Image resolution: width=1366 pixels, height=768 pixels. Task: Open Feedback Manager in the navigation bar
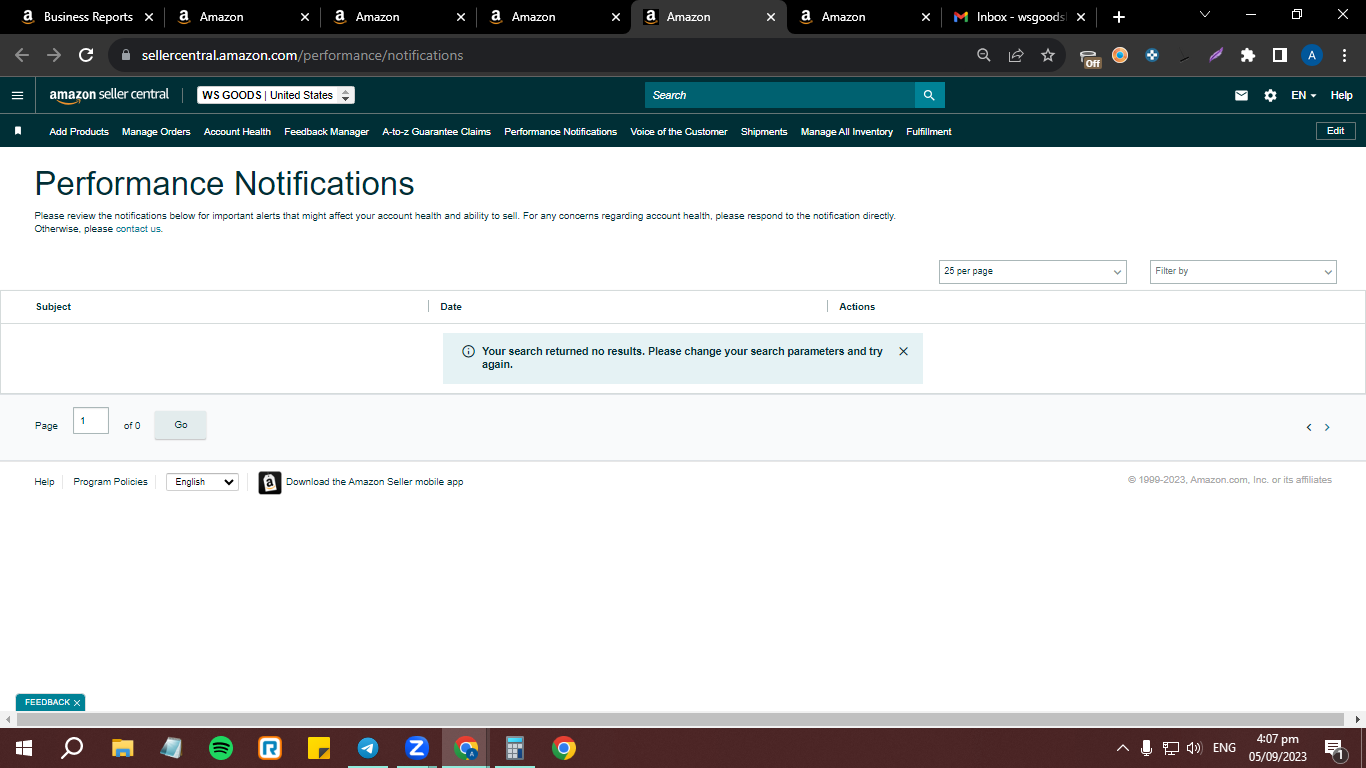click(x=326, y=131)
